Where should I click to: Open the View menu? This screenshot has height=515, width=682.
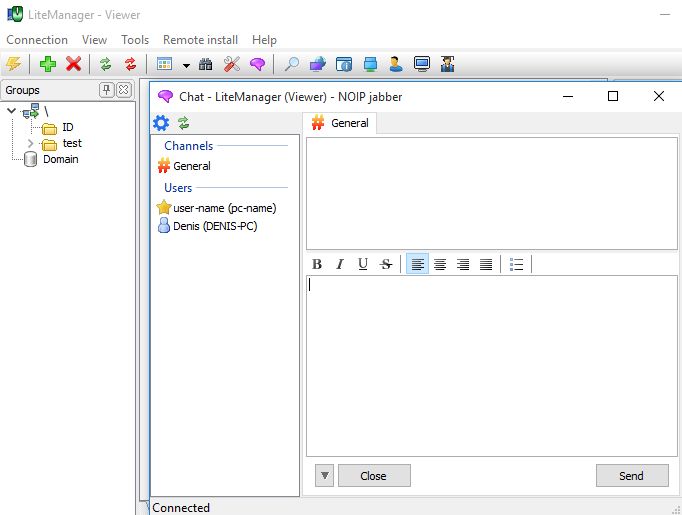coord(94,40)
